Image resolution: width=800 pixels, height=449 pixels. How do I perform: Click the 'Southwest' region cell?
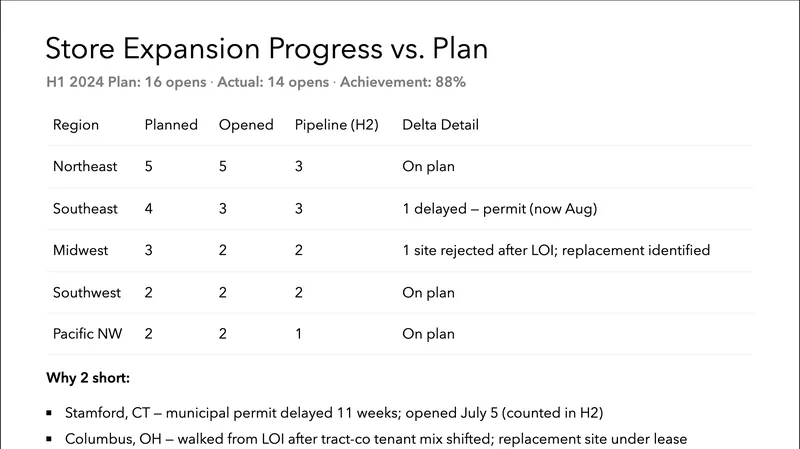coord(86,293)
